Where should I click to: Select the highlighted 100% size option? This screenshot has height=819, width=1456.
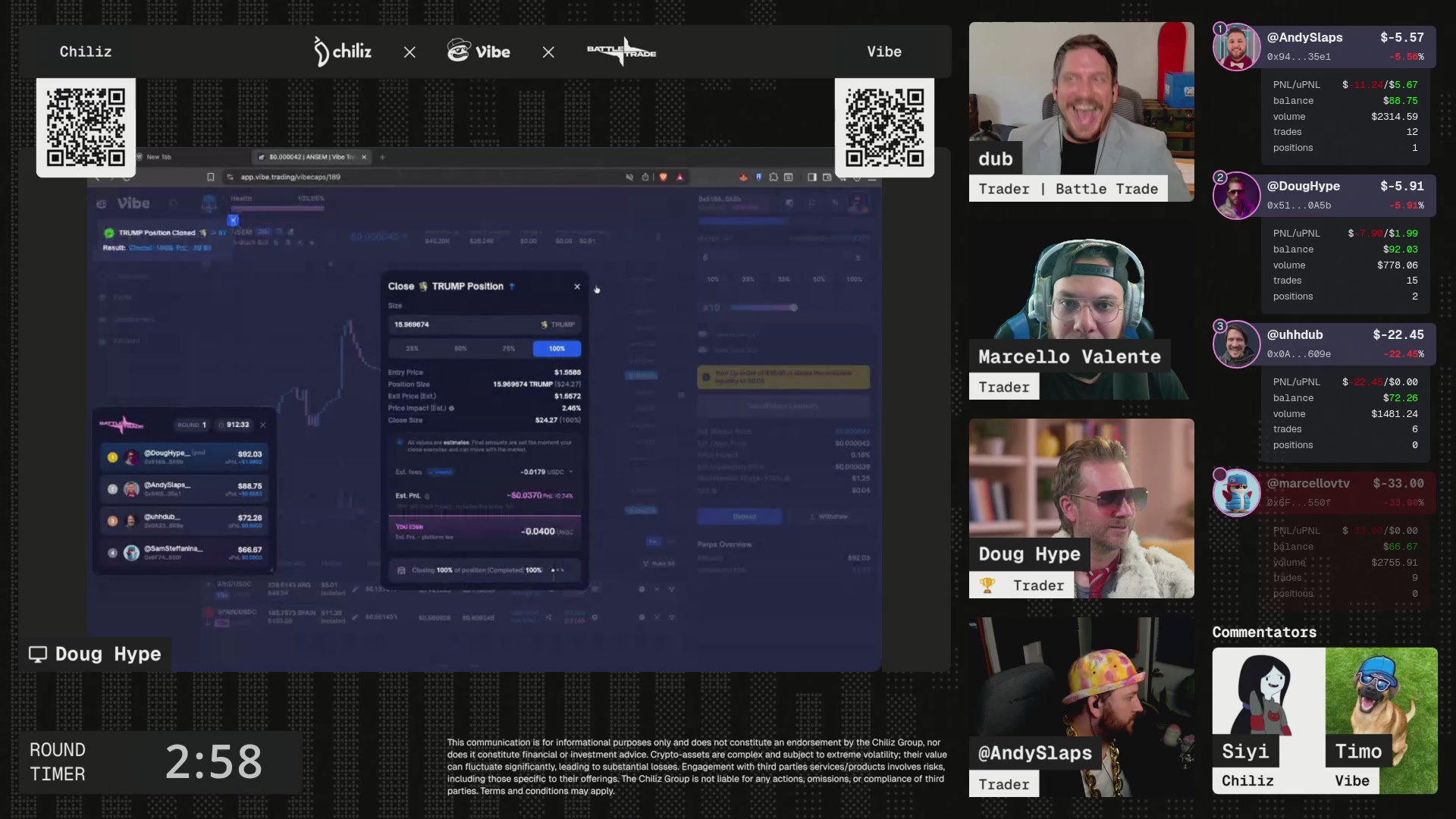(x=557, y=349)
